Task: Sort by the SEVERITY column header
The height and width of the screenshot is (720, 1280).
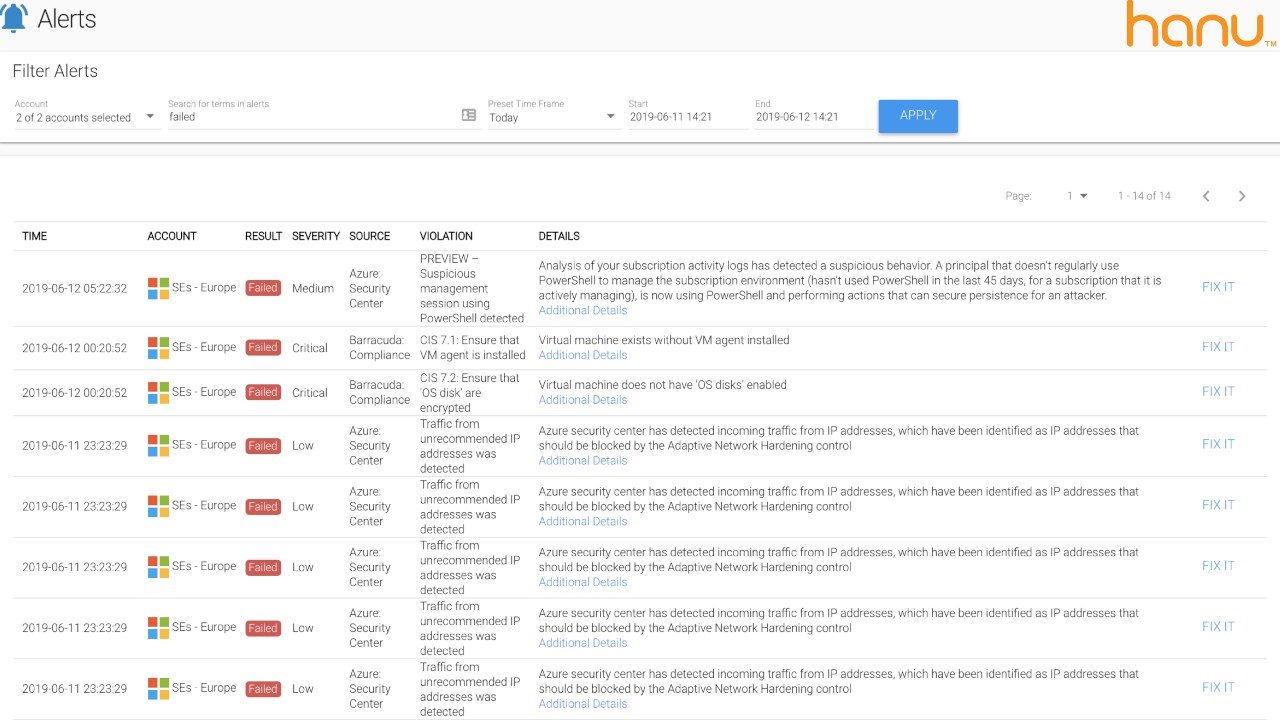Action: 316,236
